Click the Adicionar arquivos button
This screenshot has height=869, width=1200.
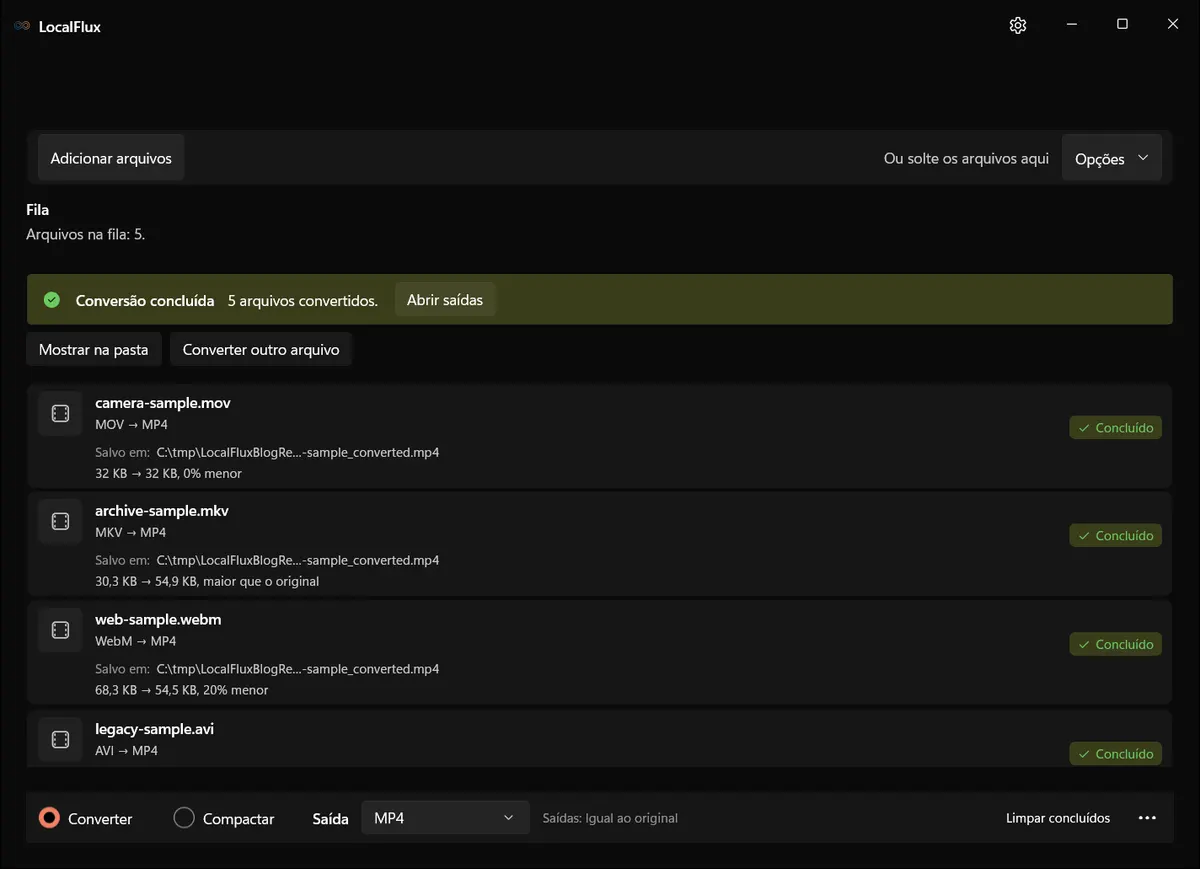point(111,158)
